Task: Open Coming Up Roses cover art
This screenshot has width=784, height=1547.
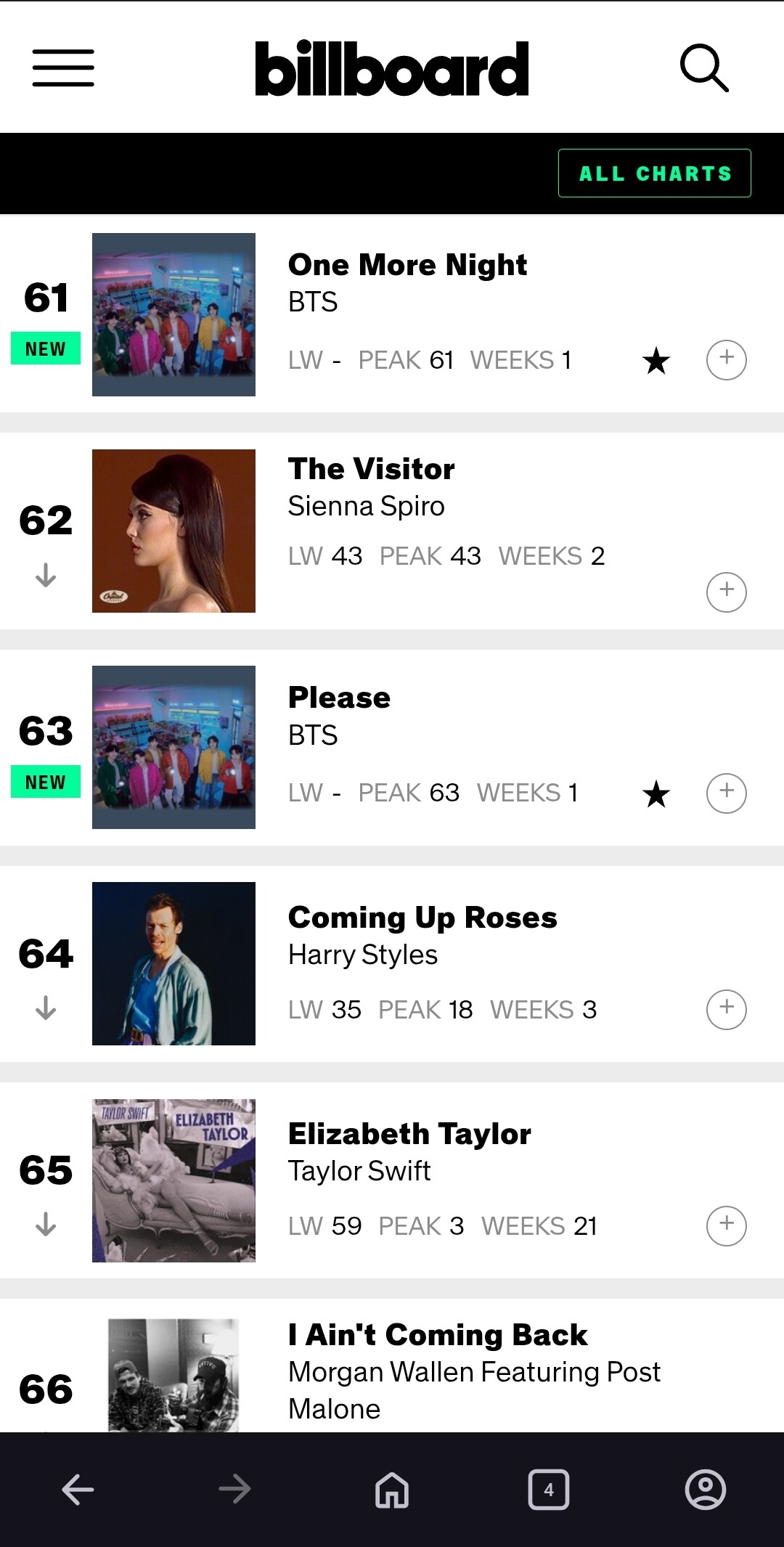Action: pos(173,963)
